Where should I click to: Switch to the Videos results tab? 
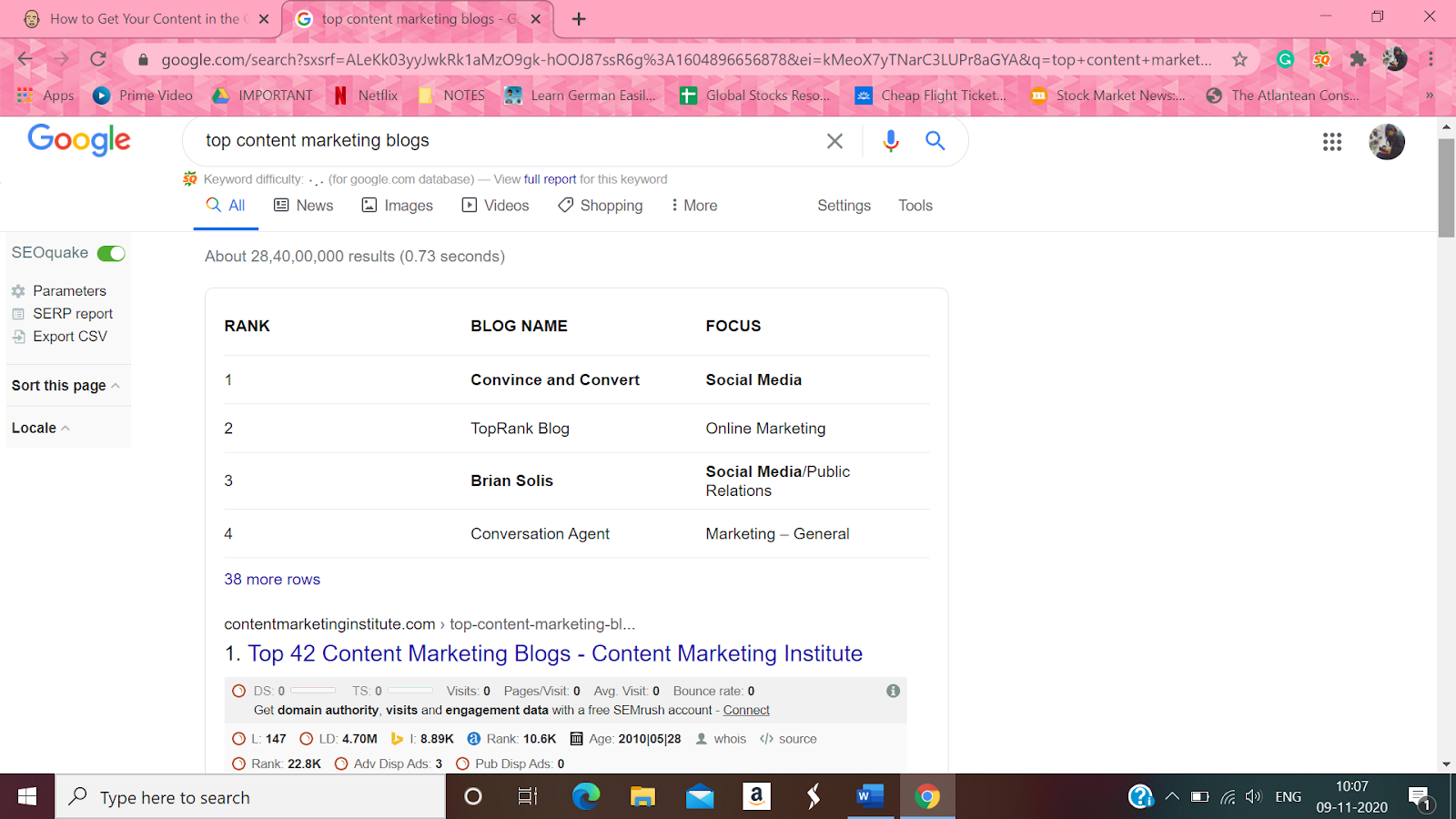(x=496, y=206)
